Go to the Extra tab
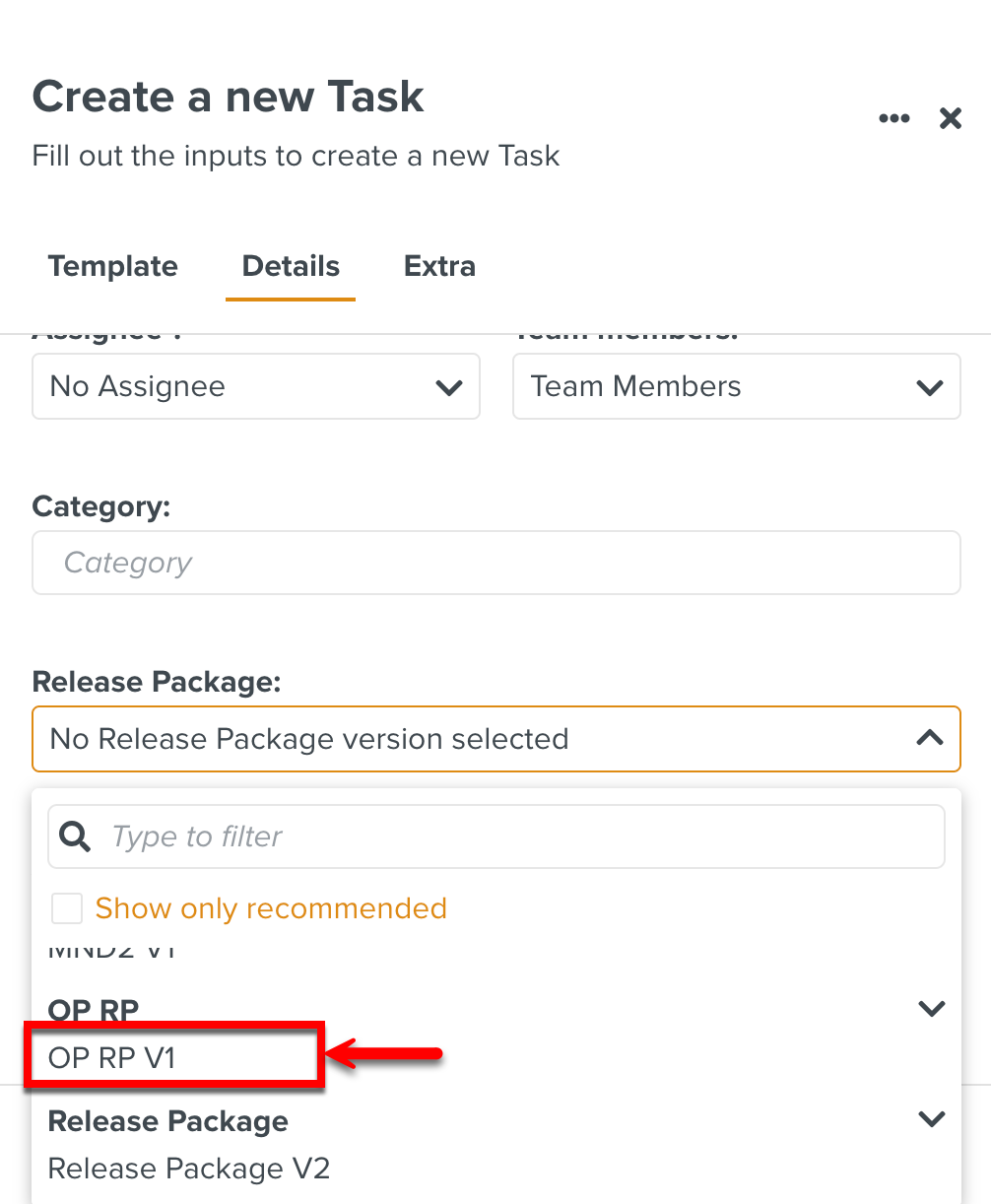This screenshot has width=991, height=1204. click(x=439, y=266)
